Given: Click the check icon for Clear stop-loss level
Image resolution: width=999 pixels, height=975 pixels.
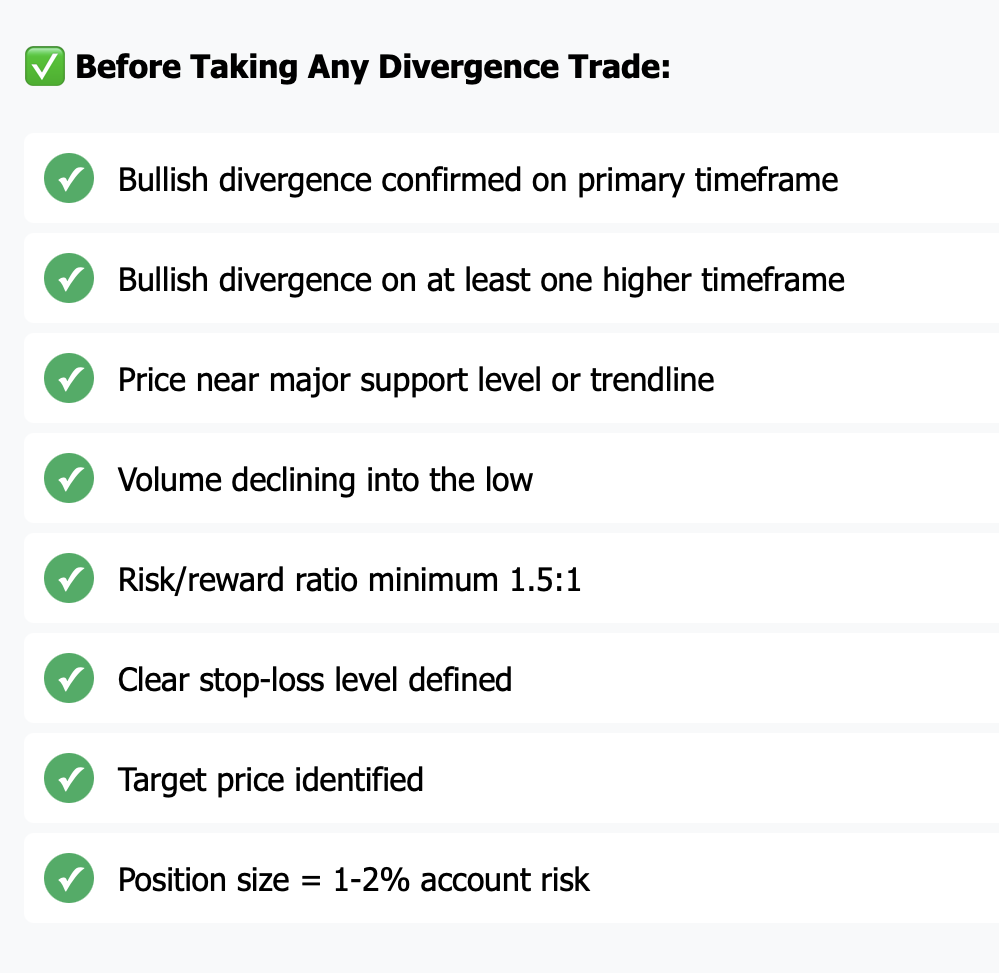Looking at the screenshot, I should [69, 679].
